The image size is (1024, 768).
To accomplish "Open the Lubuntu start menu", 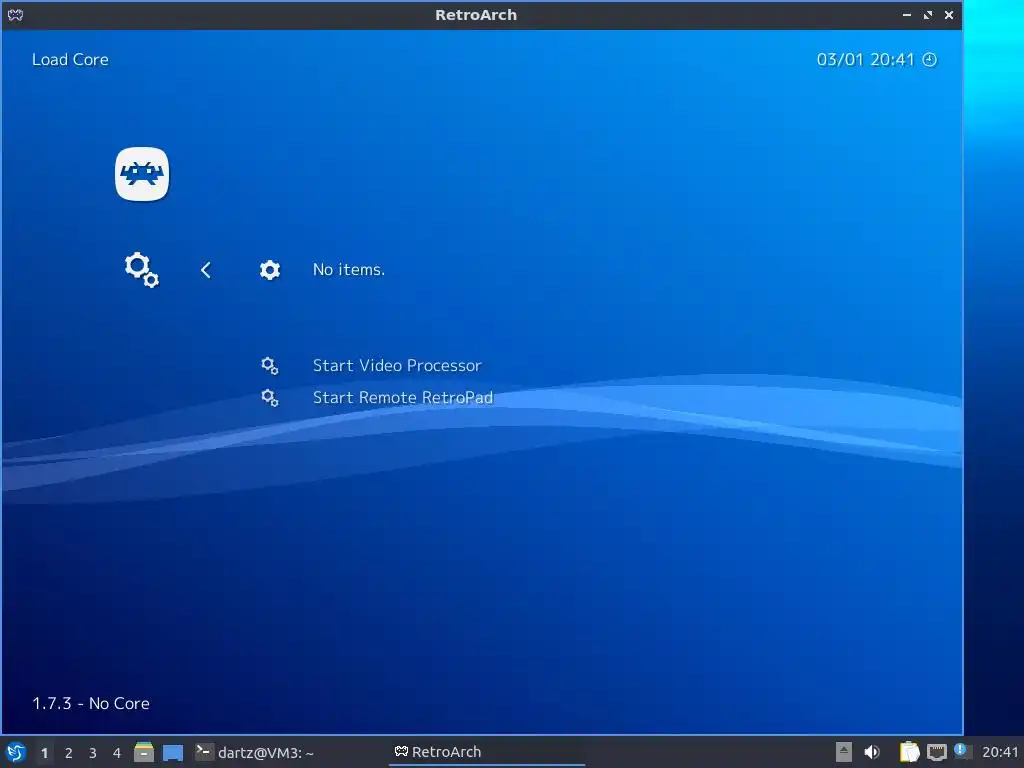I will [x=16, y=752].
